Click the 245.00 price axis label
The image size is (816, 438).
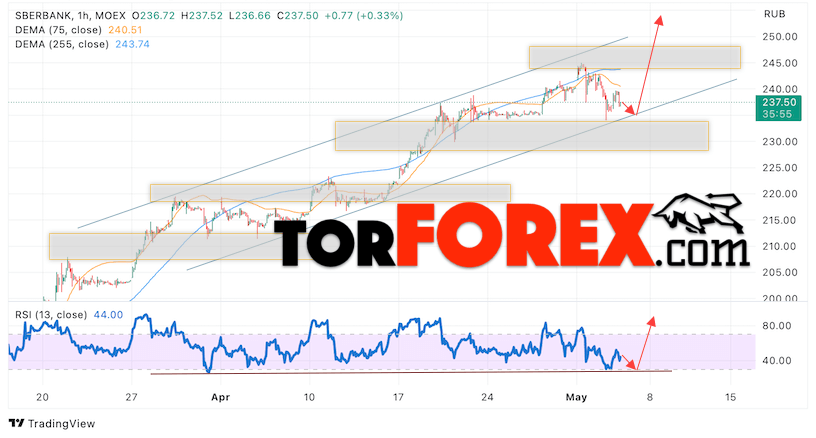point(780,63)
